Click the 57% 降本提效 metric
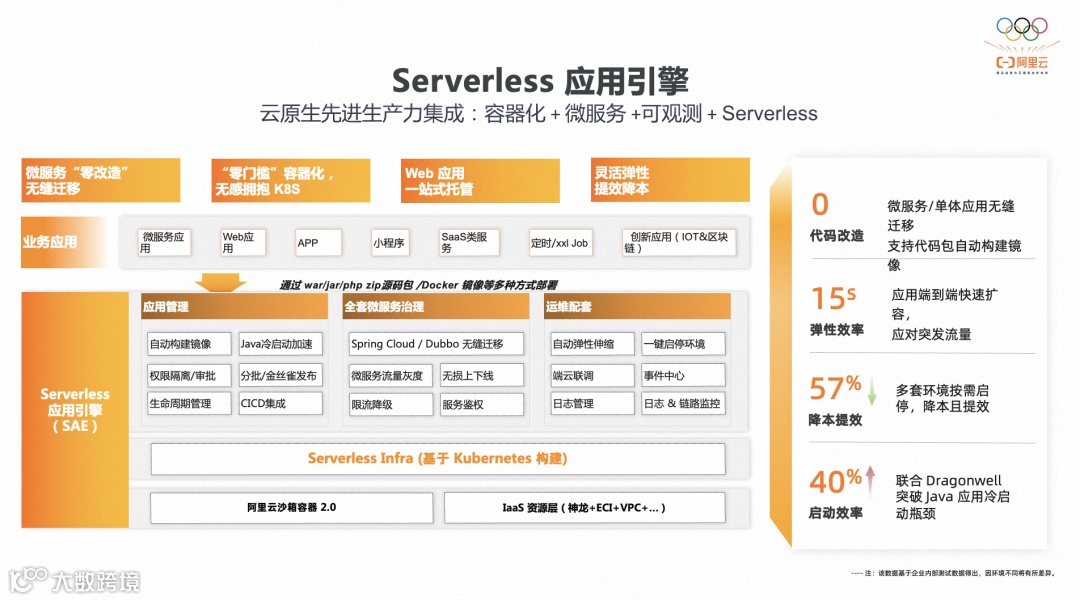 click(x=835, y=401)
